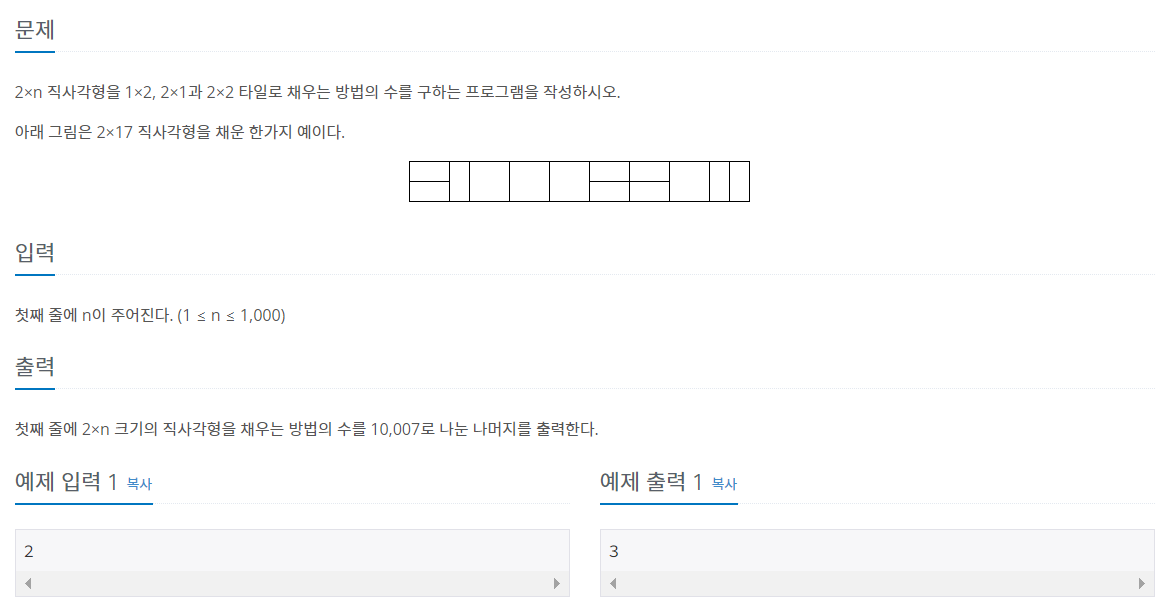
Task: Click the 출력 section heading
Action: 35,367
